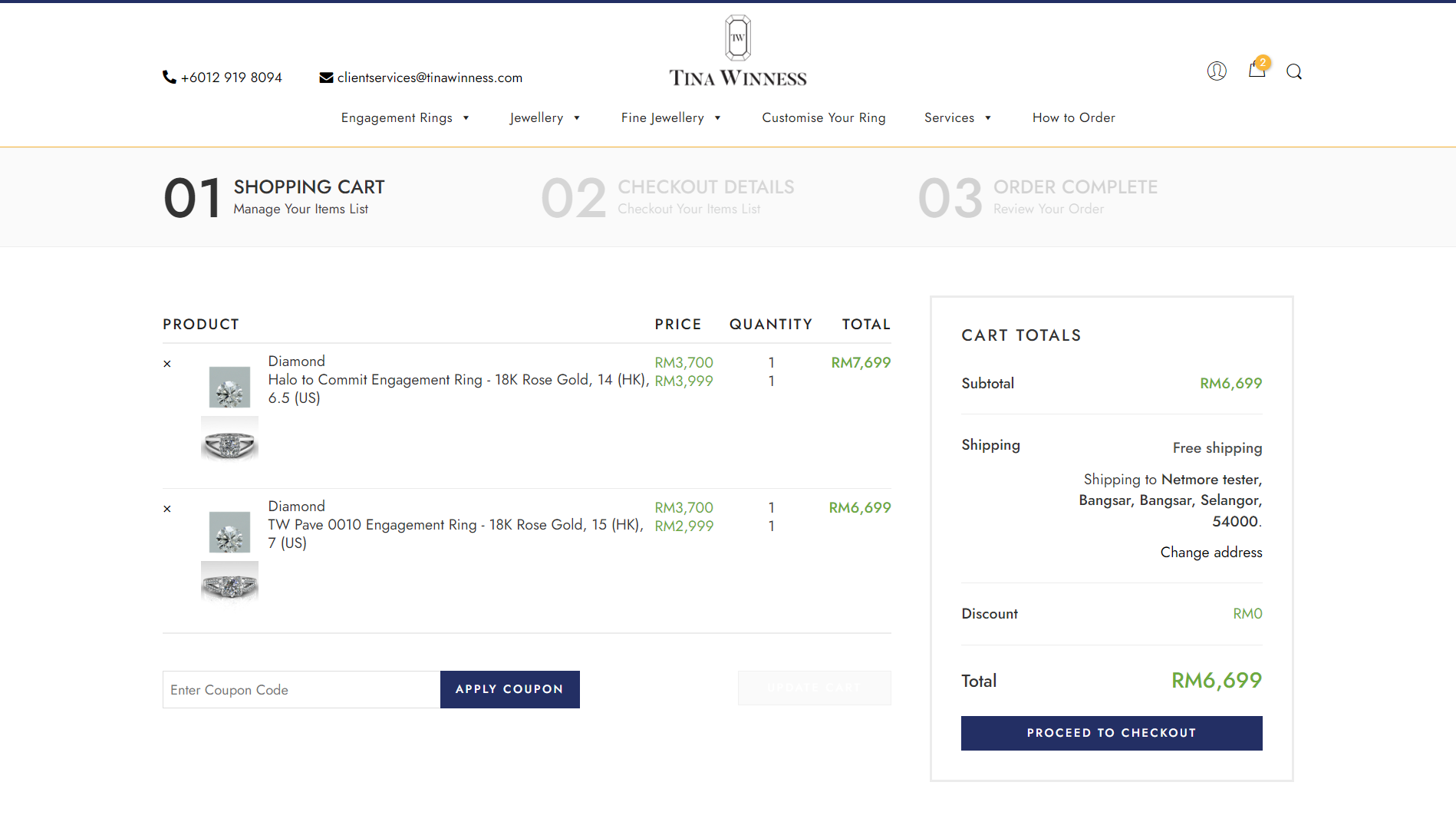Viewport: 1456px width, 835px height.
Task: Click the Apply Coupon button
Action: 510,689
